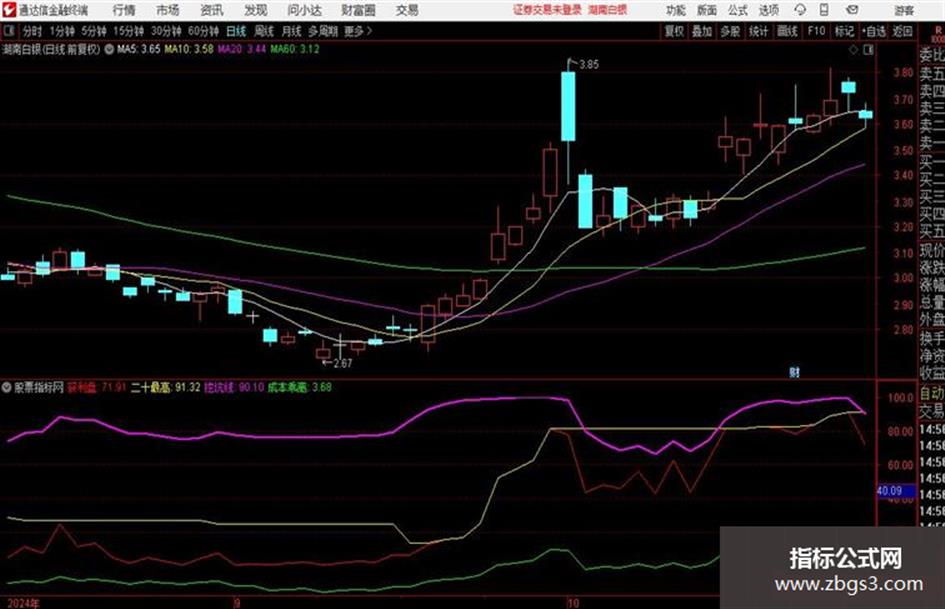Click the 2024年 date axis label
Screen dimensions: 945x609
click(23, 603)
